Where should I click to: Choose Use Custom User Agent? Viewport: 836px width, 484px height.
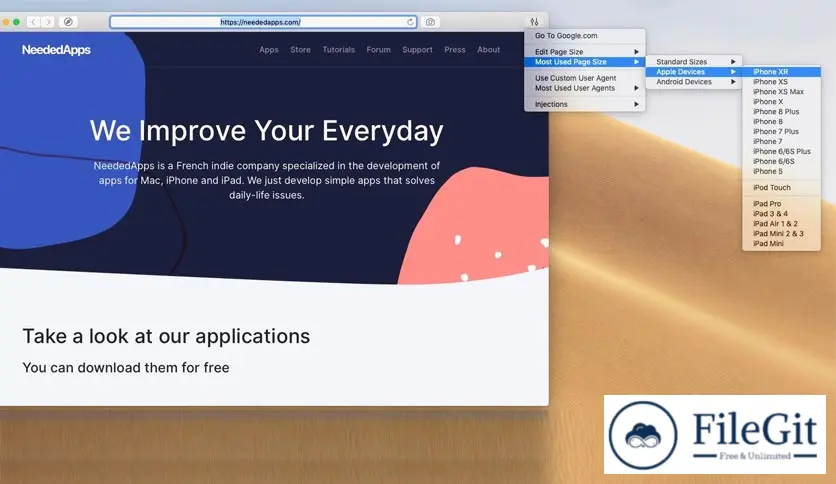(585, 78)
